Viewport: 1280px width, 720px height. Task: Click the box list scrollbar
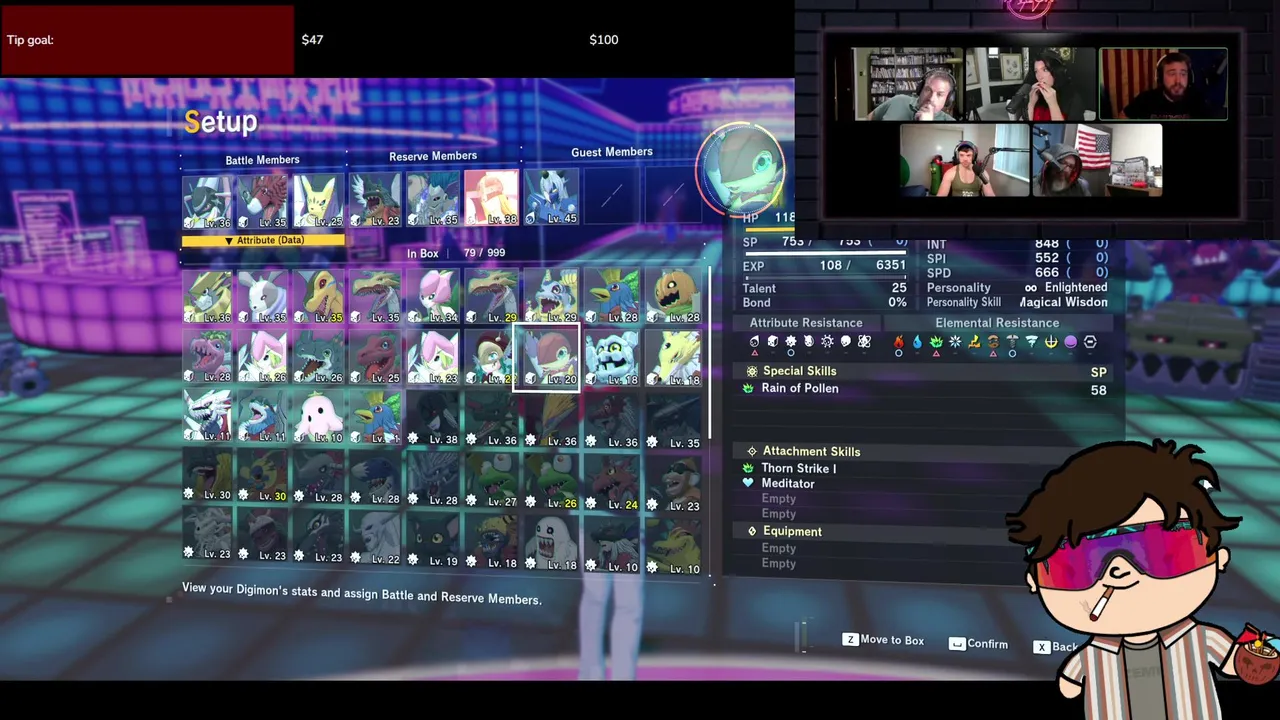710,350
